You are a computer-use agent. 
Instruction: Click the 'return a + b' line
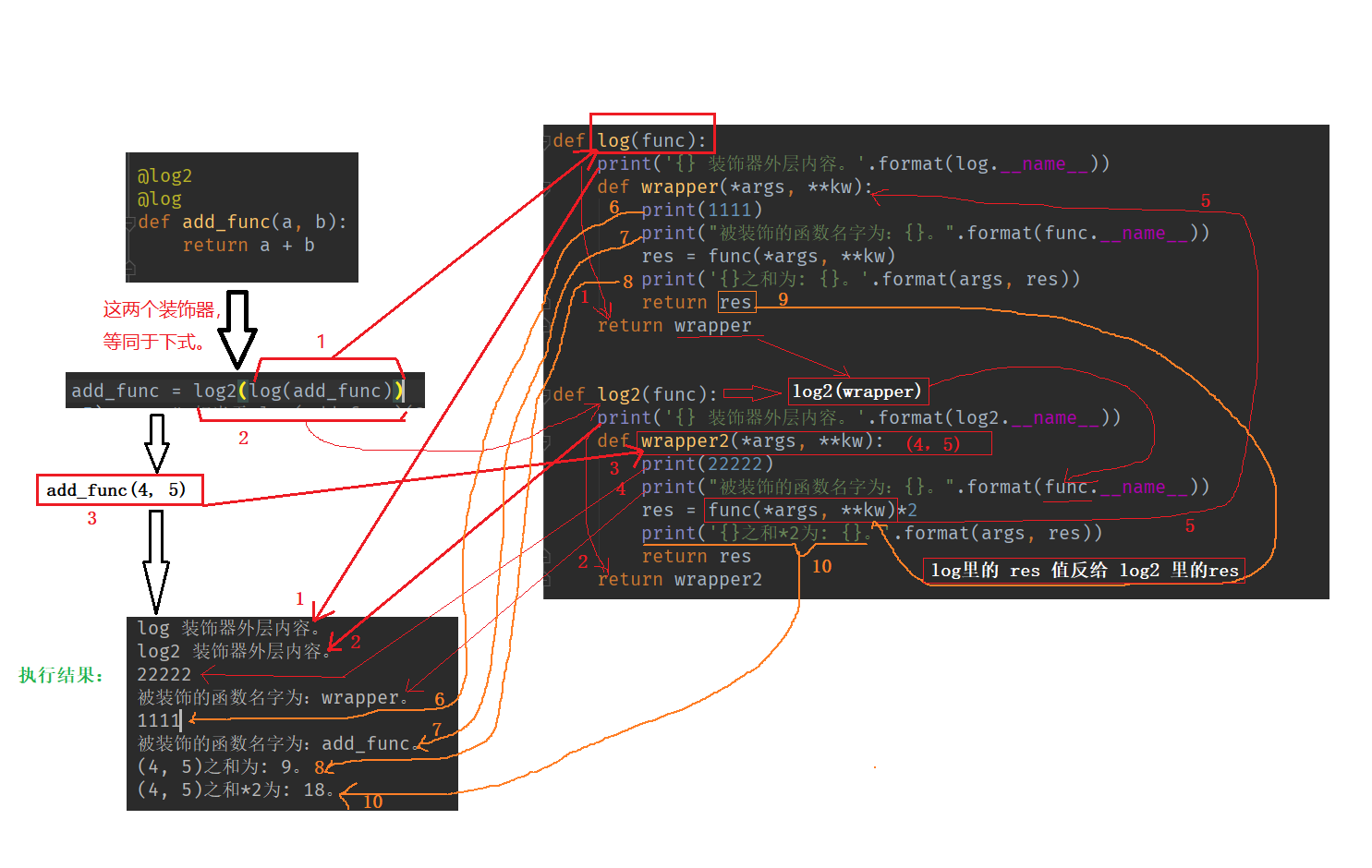[x=249, y=245]
